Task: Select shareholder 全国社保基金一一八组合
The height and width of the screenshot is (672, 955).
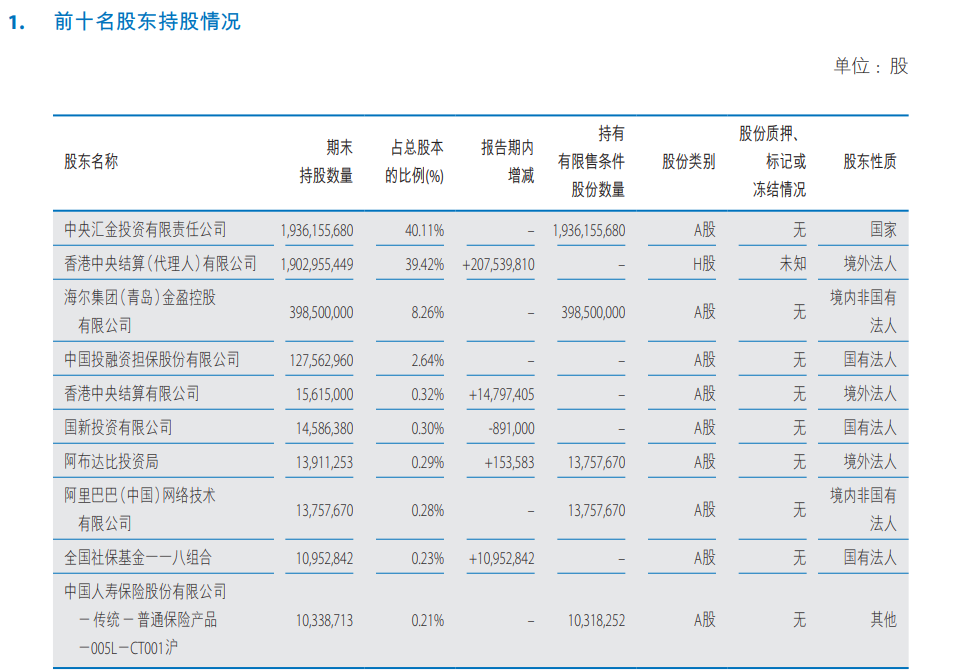Action: (x=138, y=557)
